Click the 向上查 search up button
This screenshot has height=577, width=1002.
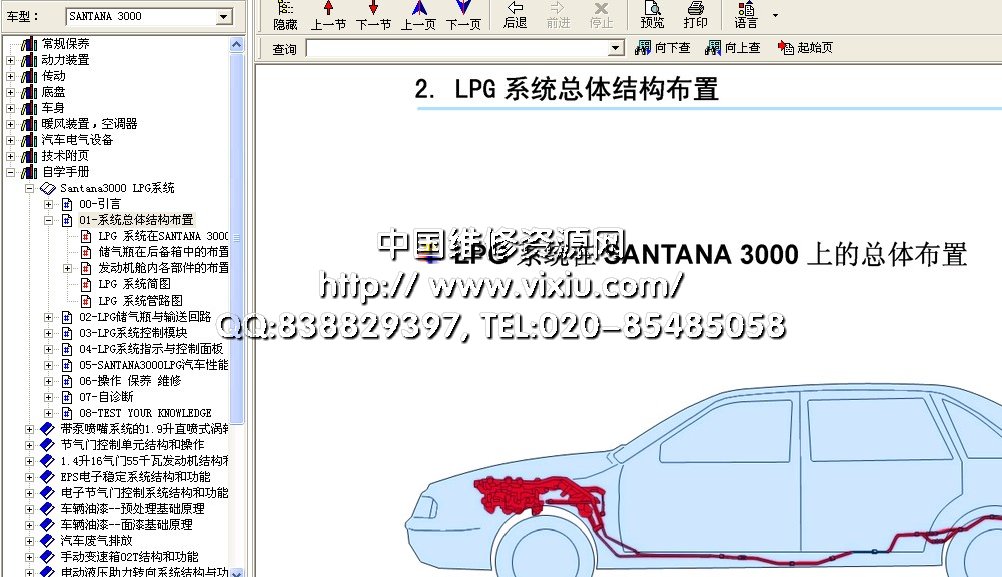coord(733,48)
